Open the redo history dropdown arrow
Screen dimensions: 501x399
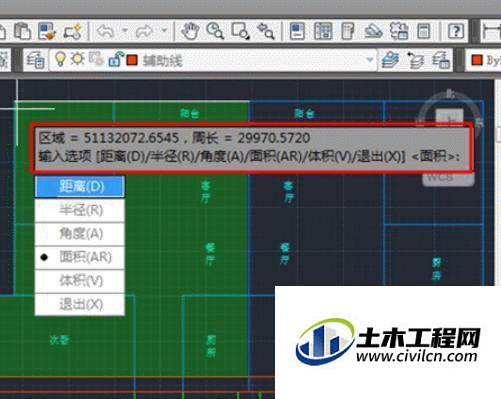pos(164,31)
